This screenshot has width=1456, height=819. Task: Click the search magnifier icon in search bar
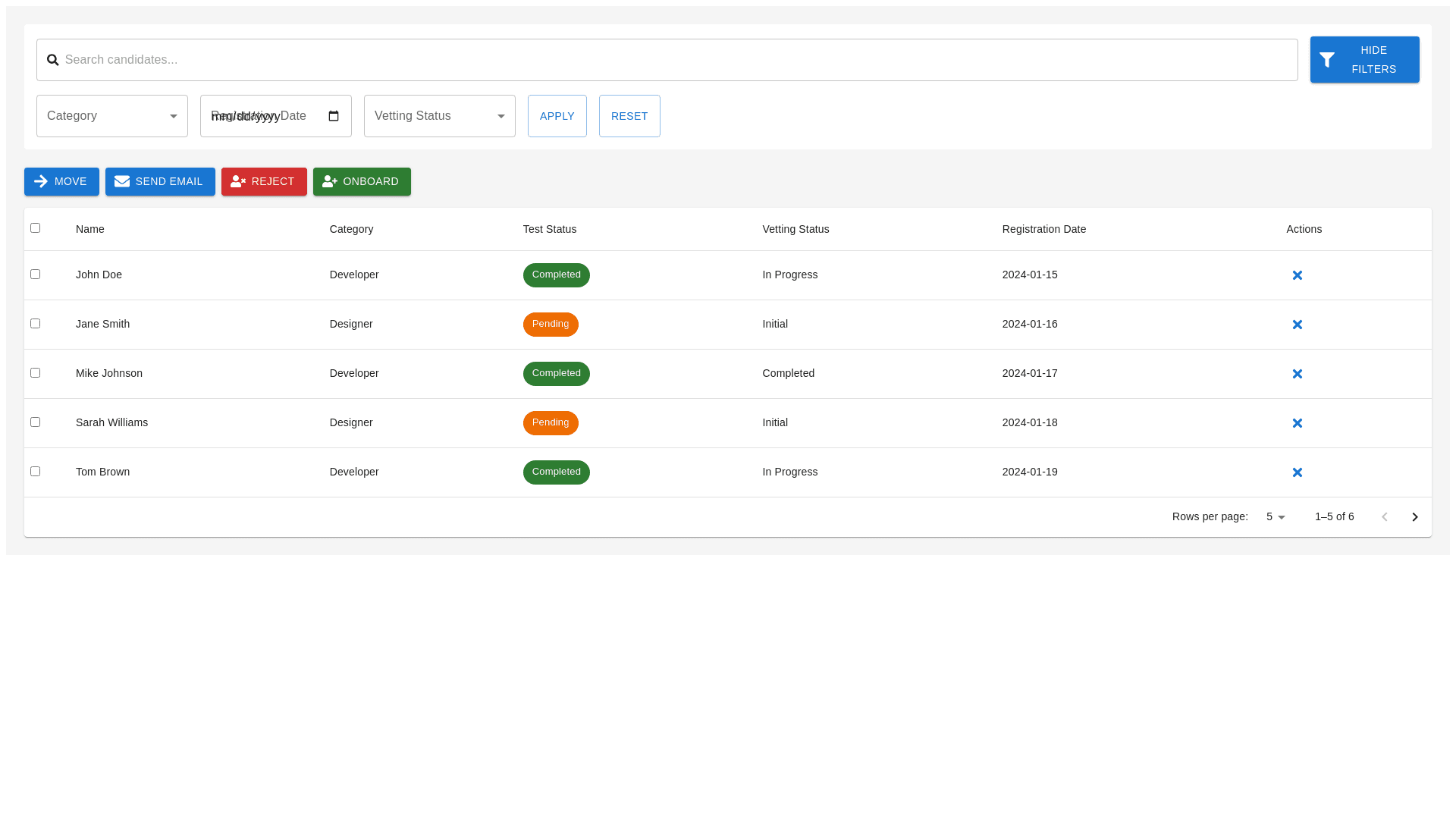52,59
